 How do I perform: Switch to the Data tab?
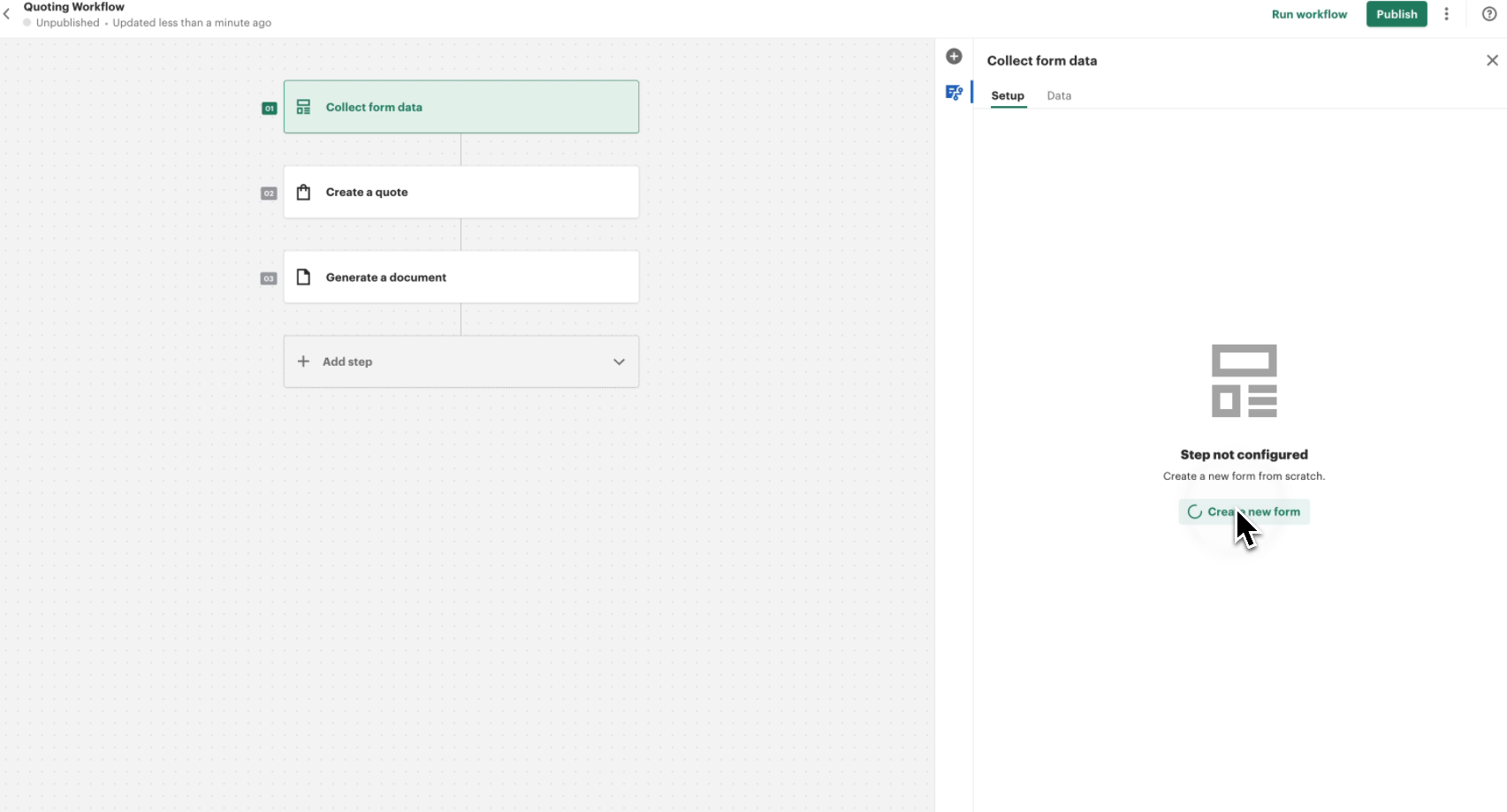1059,95
